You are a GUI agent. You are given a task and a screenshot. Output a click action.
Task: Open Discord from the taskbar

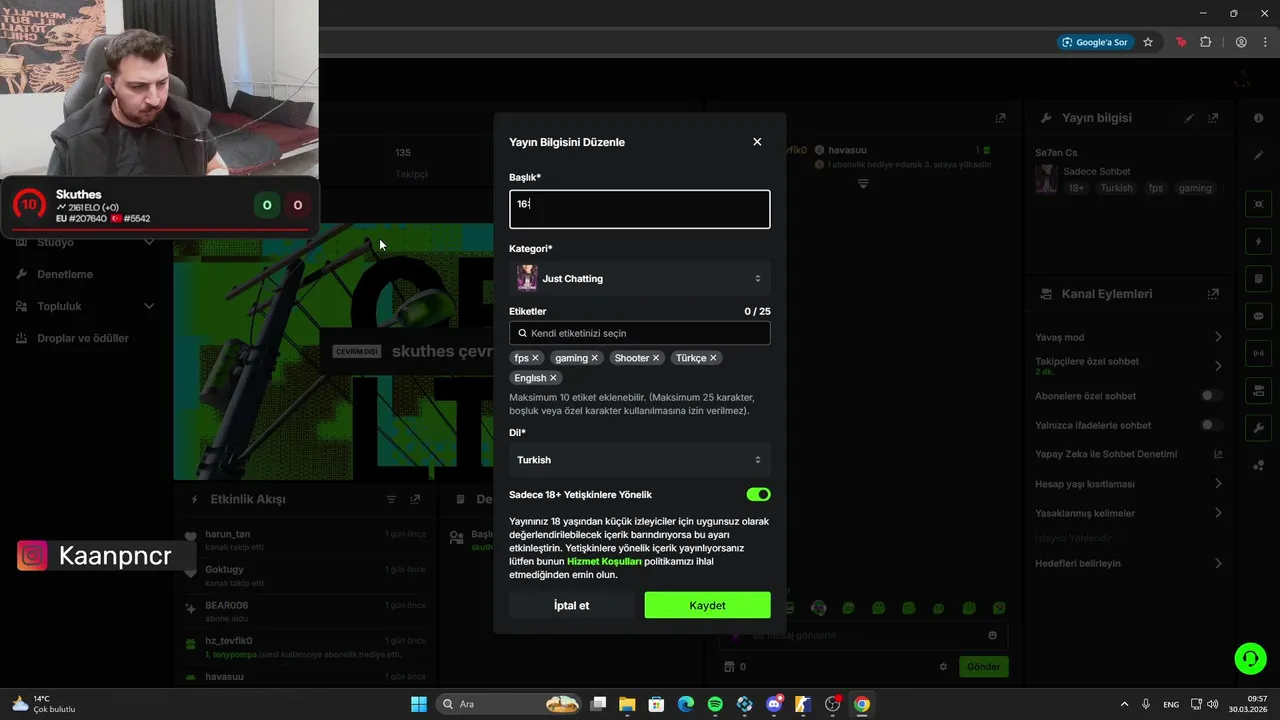(774, 704)
